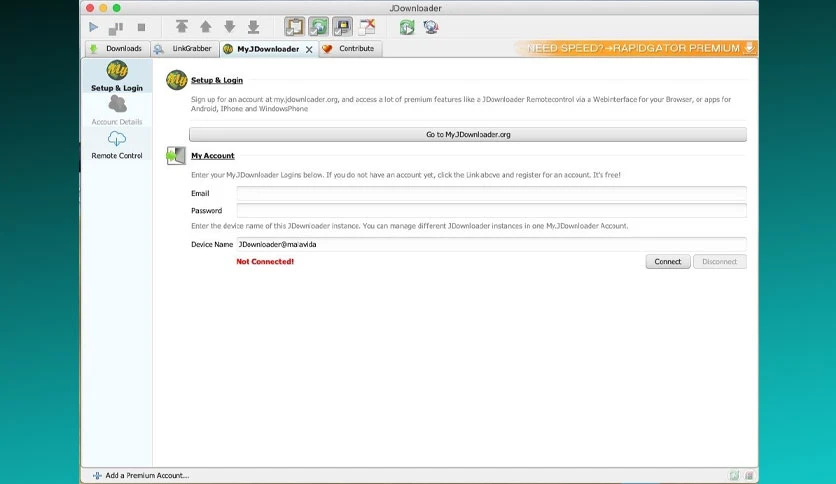Screen dimensions: 836x484
Task: Click the Disconnect button
Action: click(x=720, y=262)
